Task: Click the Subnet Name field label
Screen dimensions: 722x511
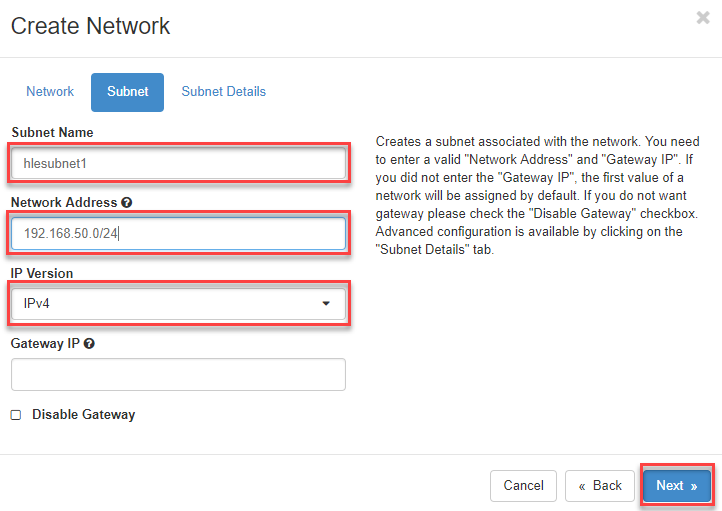Action: pos(52,132)
